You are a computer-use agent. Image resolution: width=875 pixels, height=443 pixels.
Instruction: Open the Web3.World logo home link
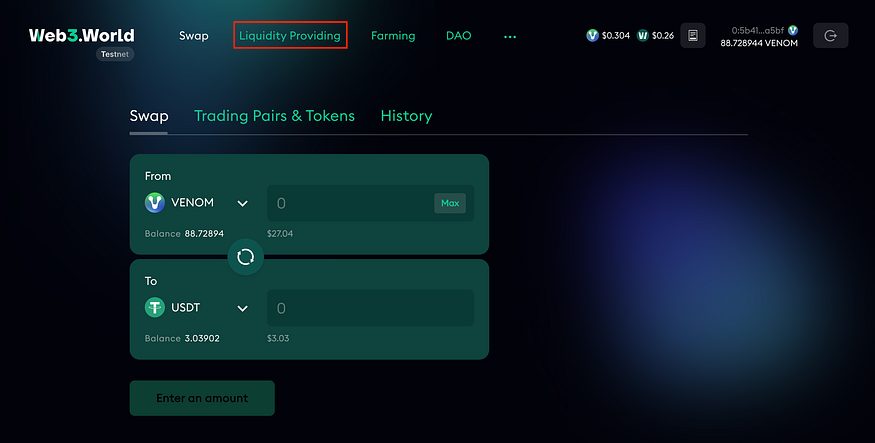pos(81,35)
